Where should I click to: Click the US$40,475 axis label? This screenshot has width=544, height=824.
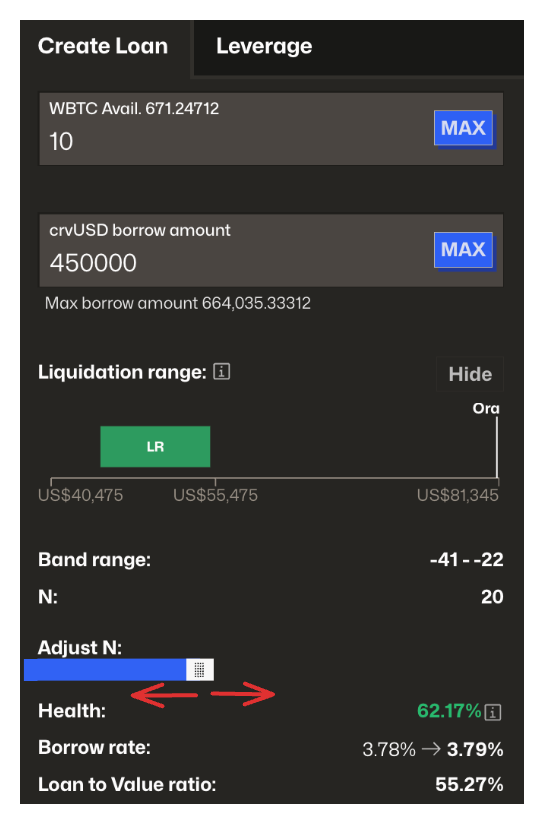[80, 495]
